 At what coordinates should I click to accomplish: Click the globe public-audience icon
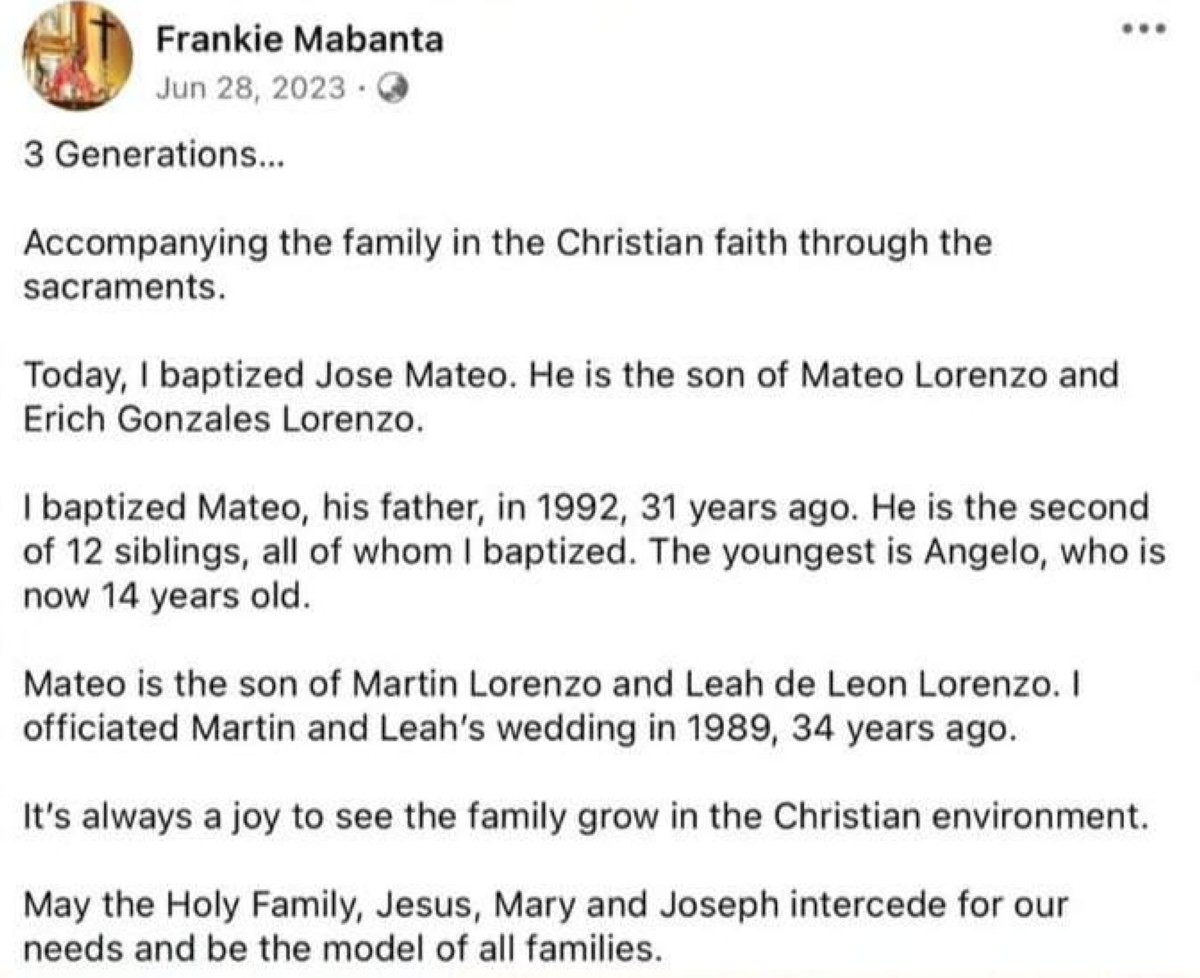coord(393,90)
